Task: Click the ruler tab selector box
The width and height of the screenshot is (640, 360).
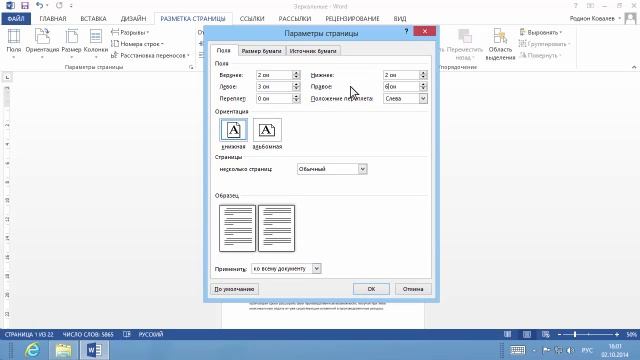Action: pyautogui.click(x=7, y=77)
